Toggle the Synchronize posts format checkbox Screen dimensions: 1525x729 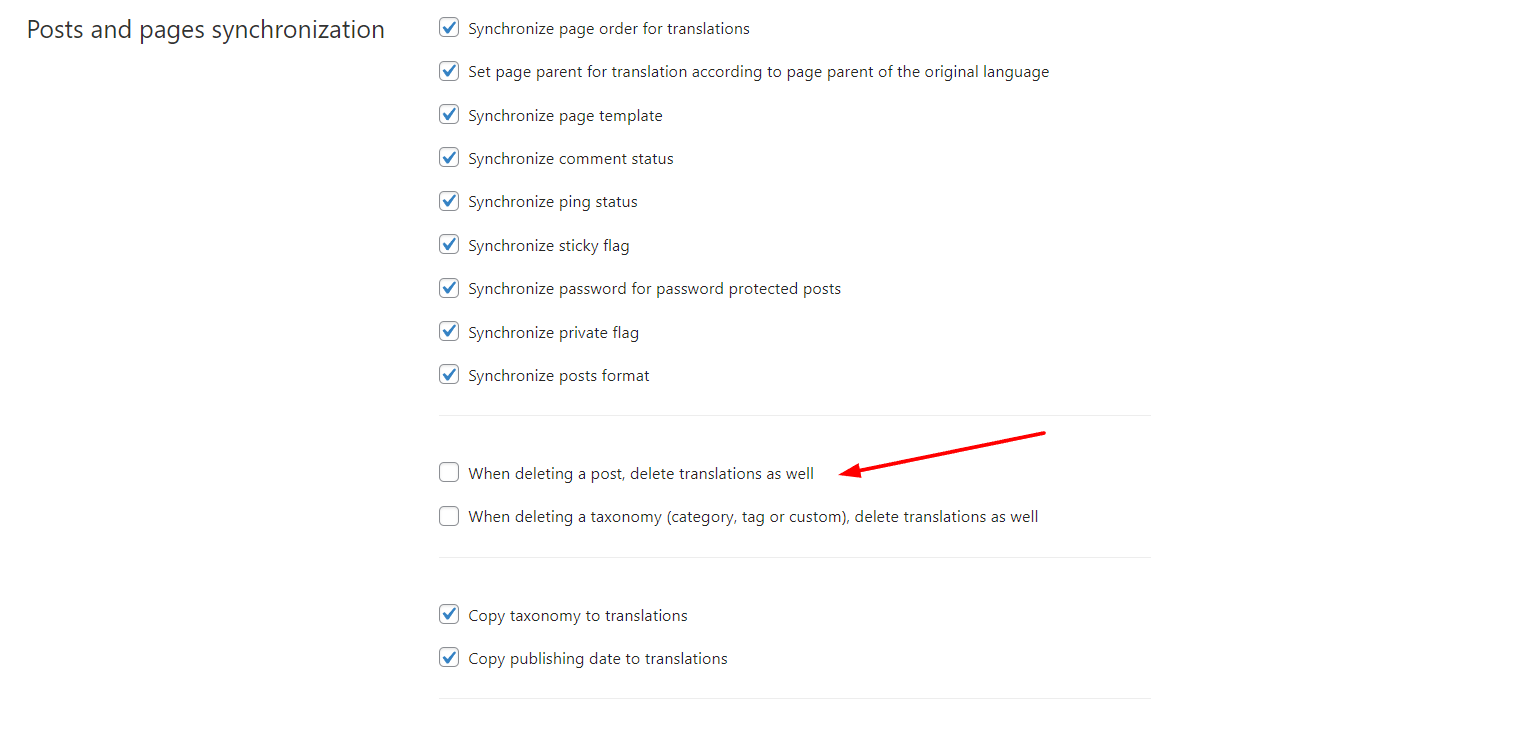pos(449,375)
